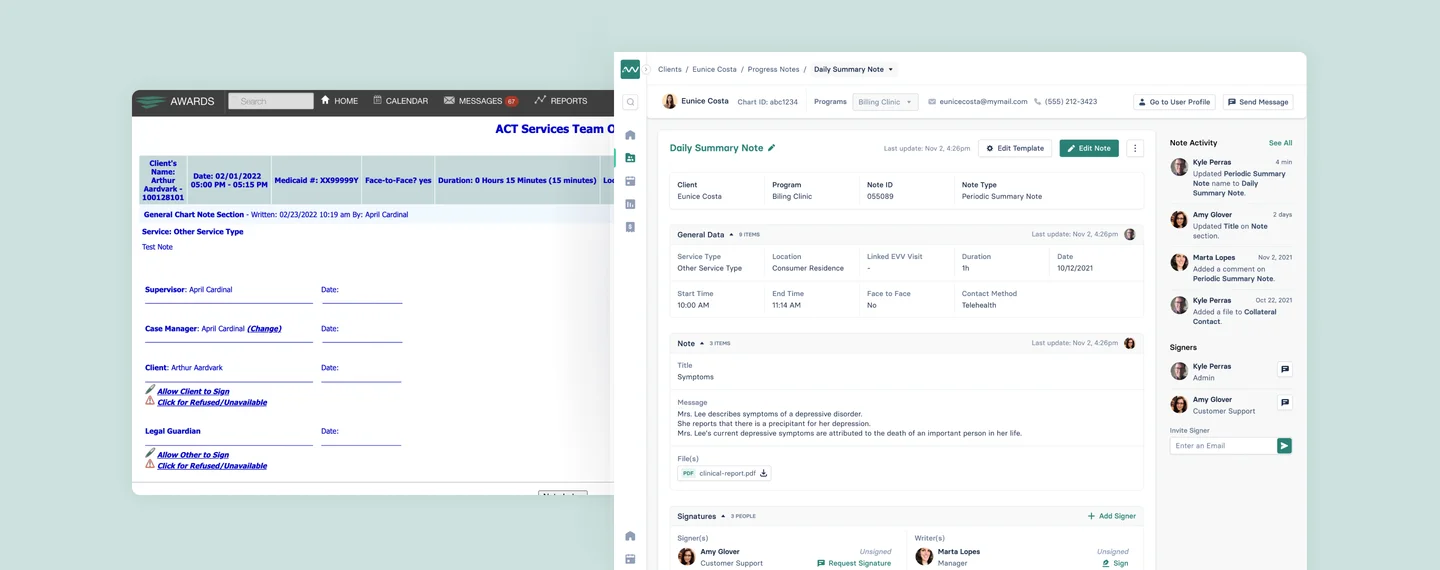Image resolution: width=1440 pixels, height=570 pixels.
Task: Click the lower Calendar icon in the sidebar
Action: pos(630,559)
